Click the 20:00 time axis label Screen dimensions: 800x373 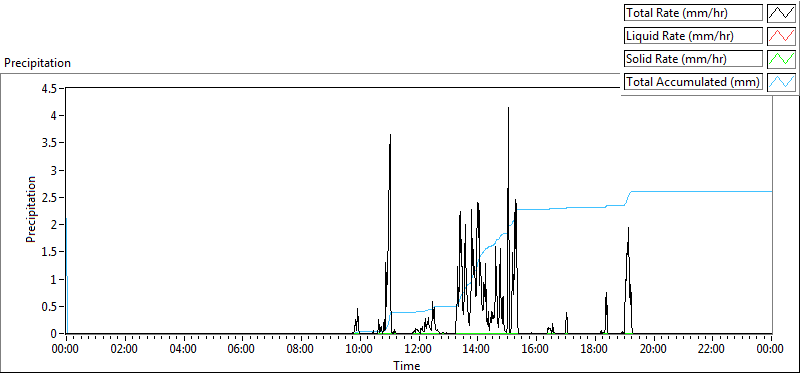pos(654,349)
